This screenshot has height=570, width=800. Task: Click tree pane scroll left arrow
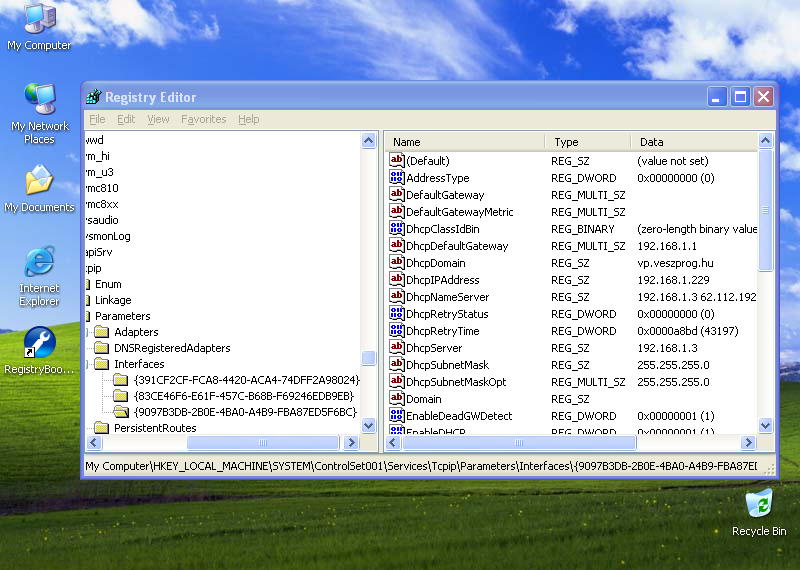[x=94, y=442]
